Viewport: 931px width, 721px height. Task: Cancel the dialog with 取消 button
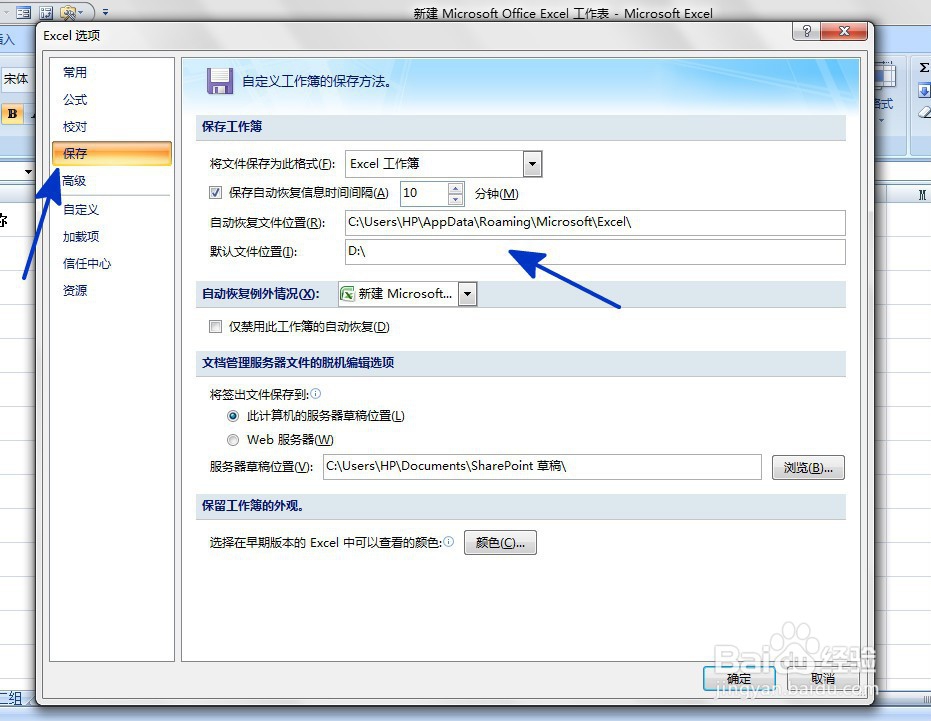(823, 678)
